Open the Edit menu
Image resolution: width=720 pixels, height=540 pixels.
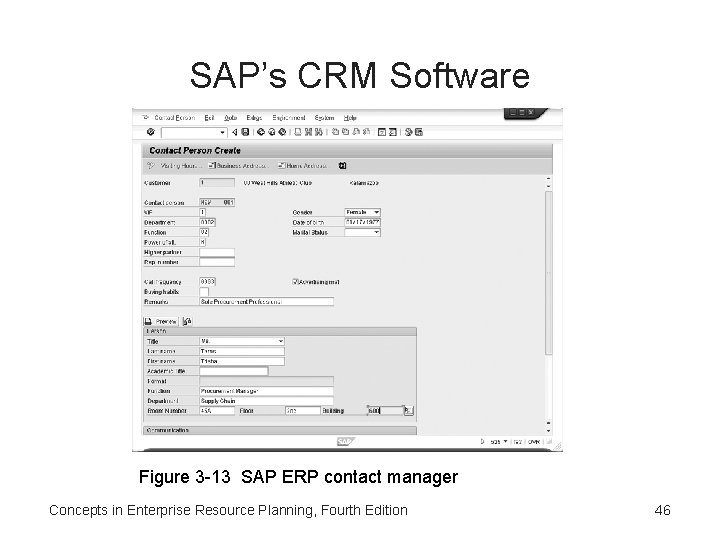209,118
